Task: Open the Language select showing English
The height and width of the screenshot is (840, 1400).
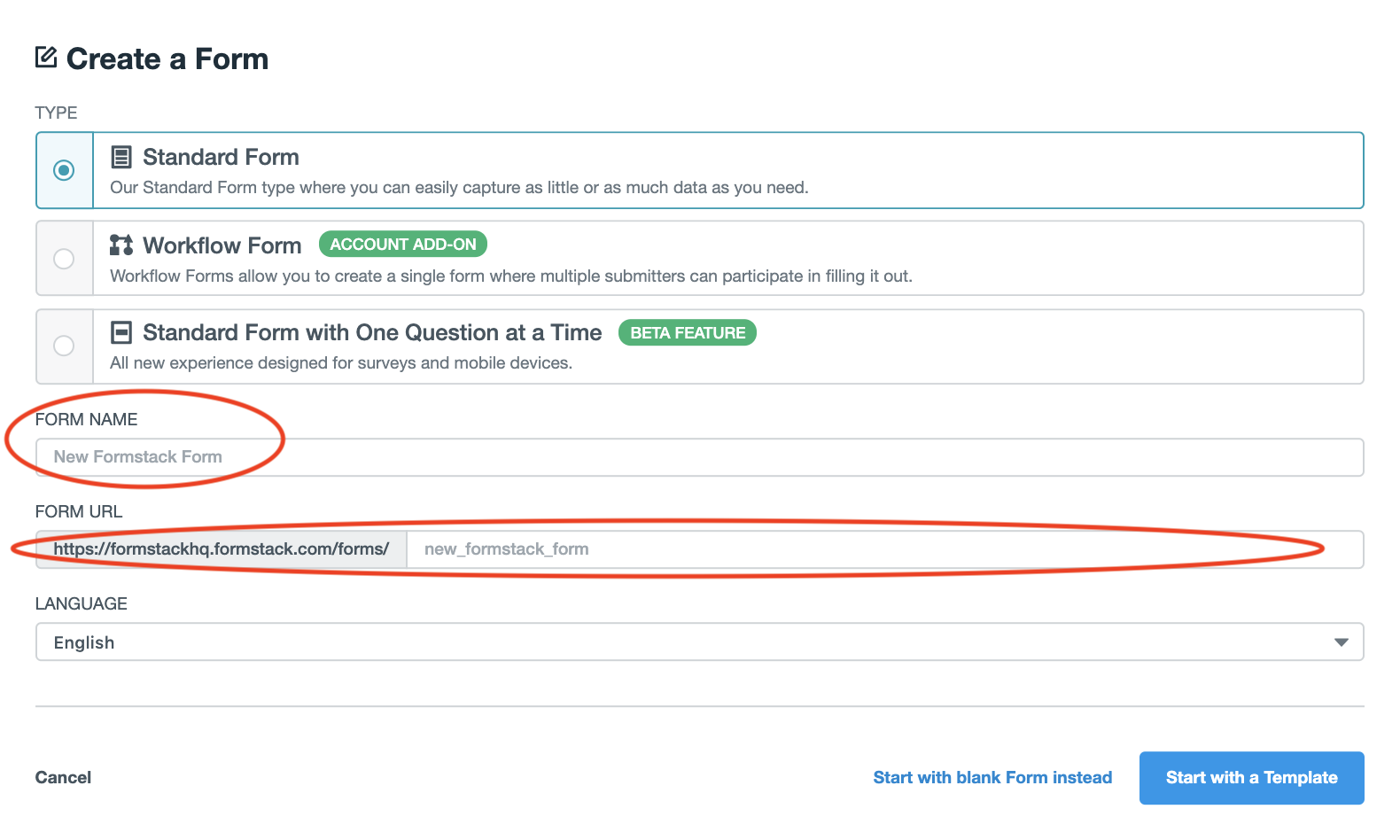Action: pos(691,642)
